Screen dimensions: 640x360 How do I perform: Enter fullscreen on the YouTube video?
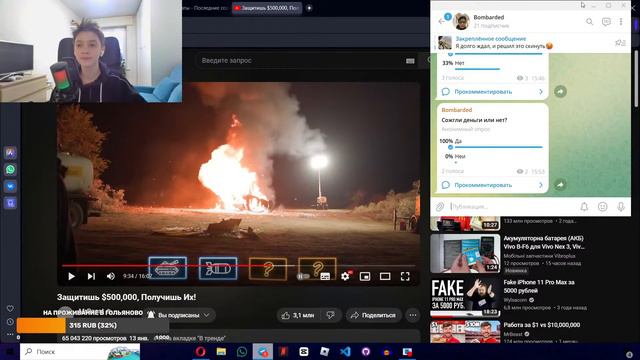coord(405,276)
